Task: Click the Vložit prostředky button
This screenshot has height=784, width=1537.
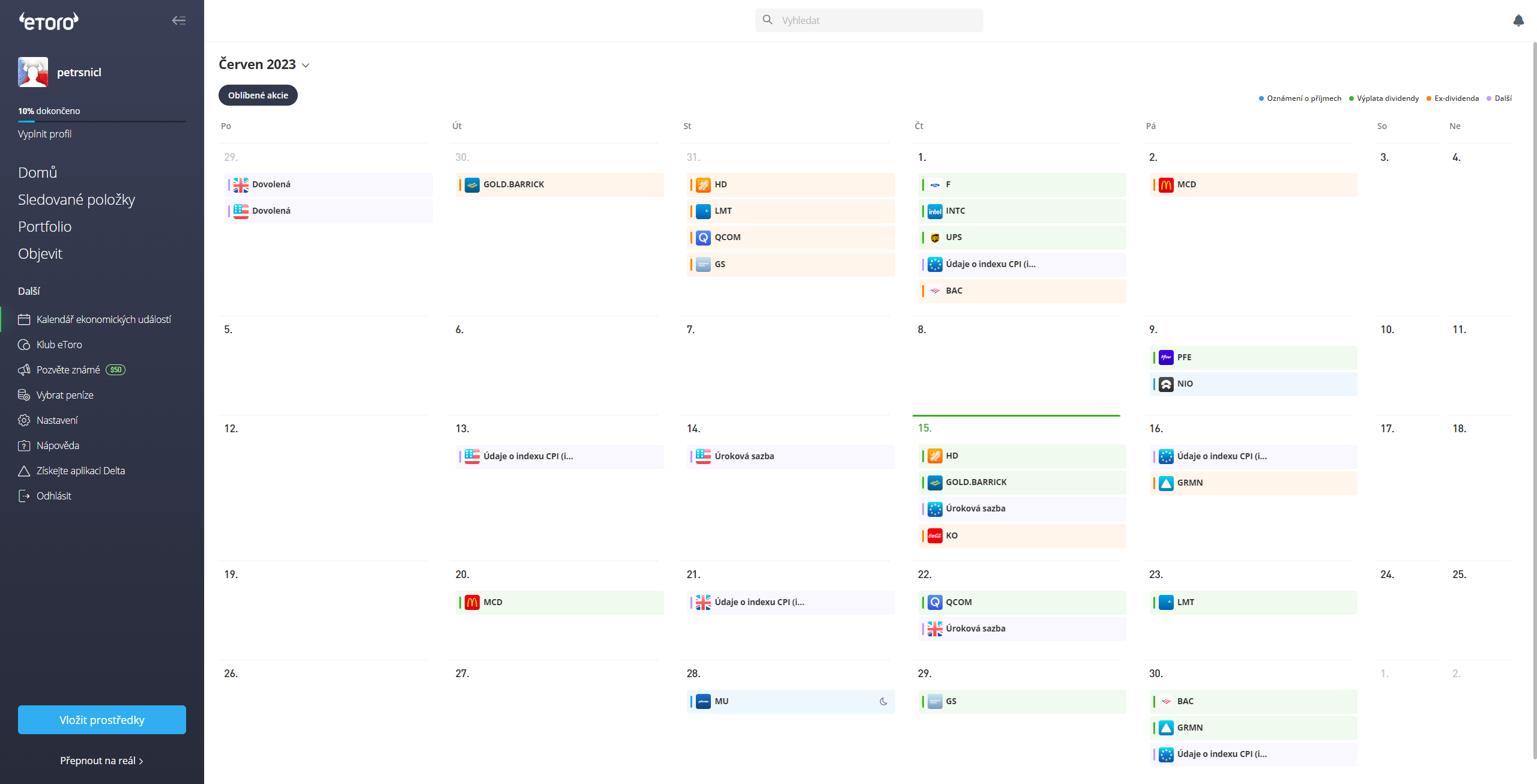Action: tap(102, 720)
